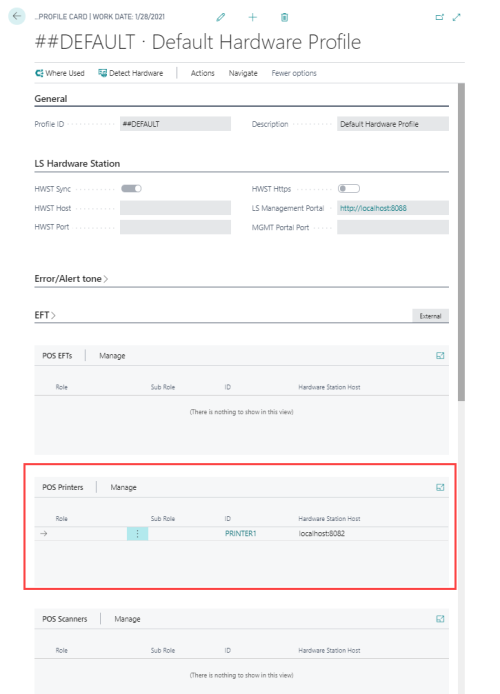The height and width of the screenshot is (694, 500).
Task: Toggle the HWST Sync switch
Action: pyautogui.click(x=131, y=189)
